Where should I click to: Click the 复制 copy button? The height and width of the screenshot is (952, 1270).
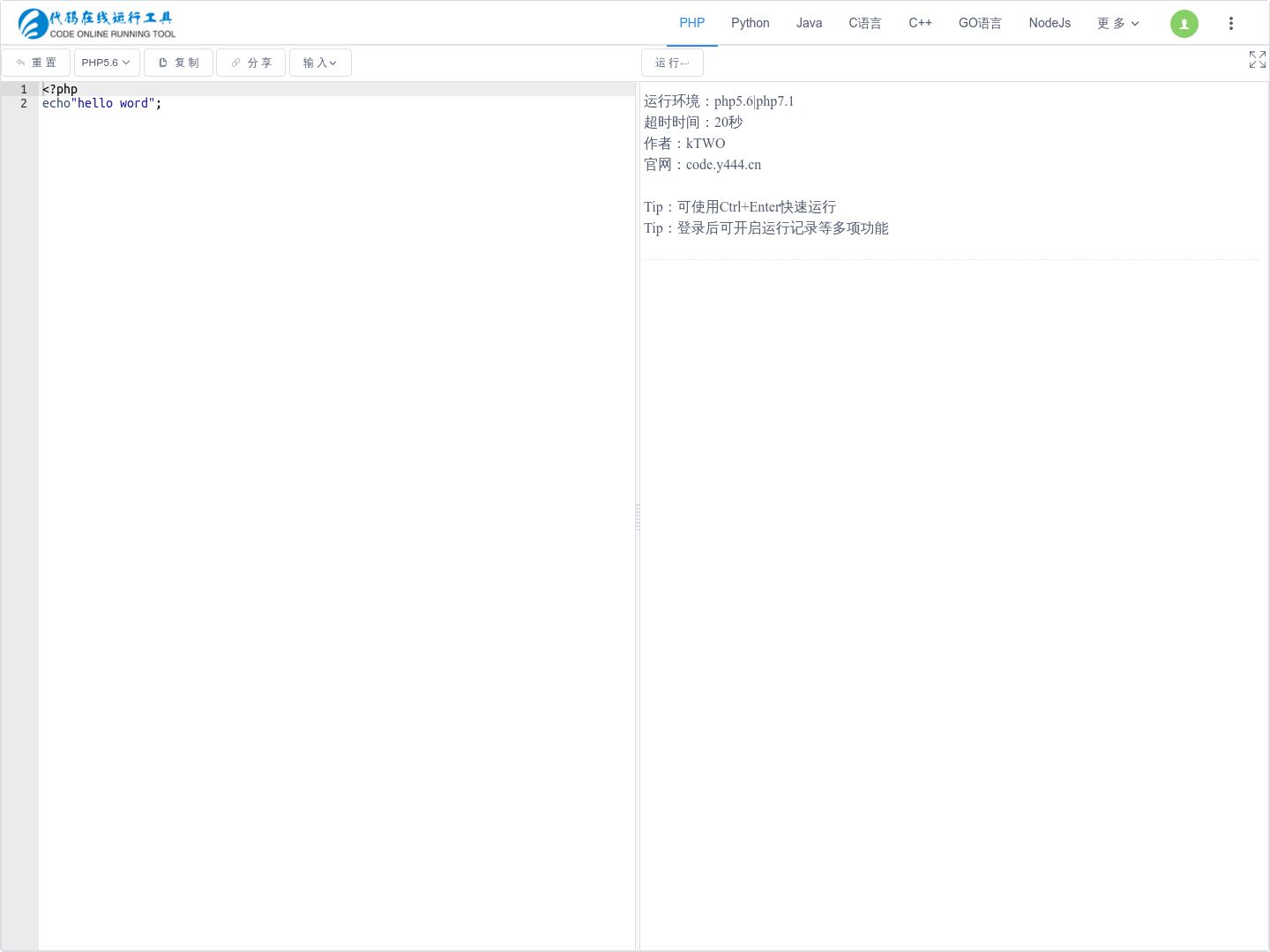click(178, 63)
